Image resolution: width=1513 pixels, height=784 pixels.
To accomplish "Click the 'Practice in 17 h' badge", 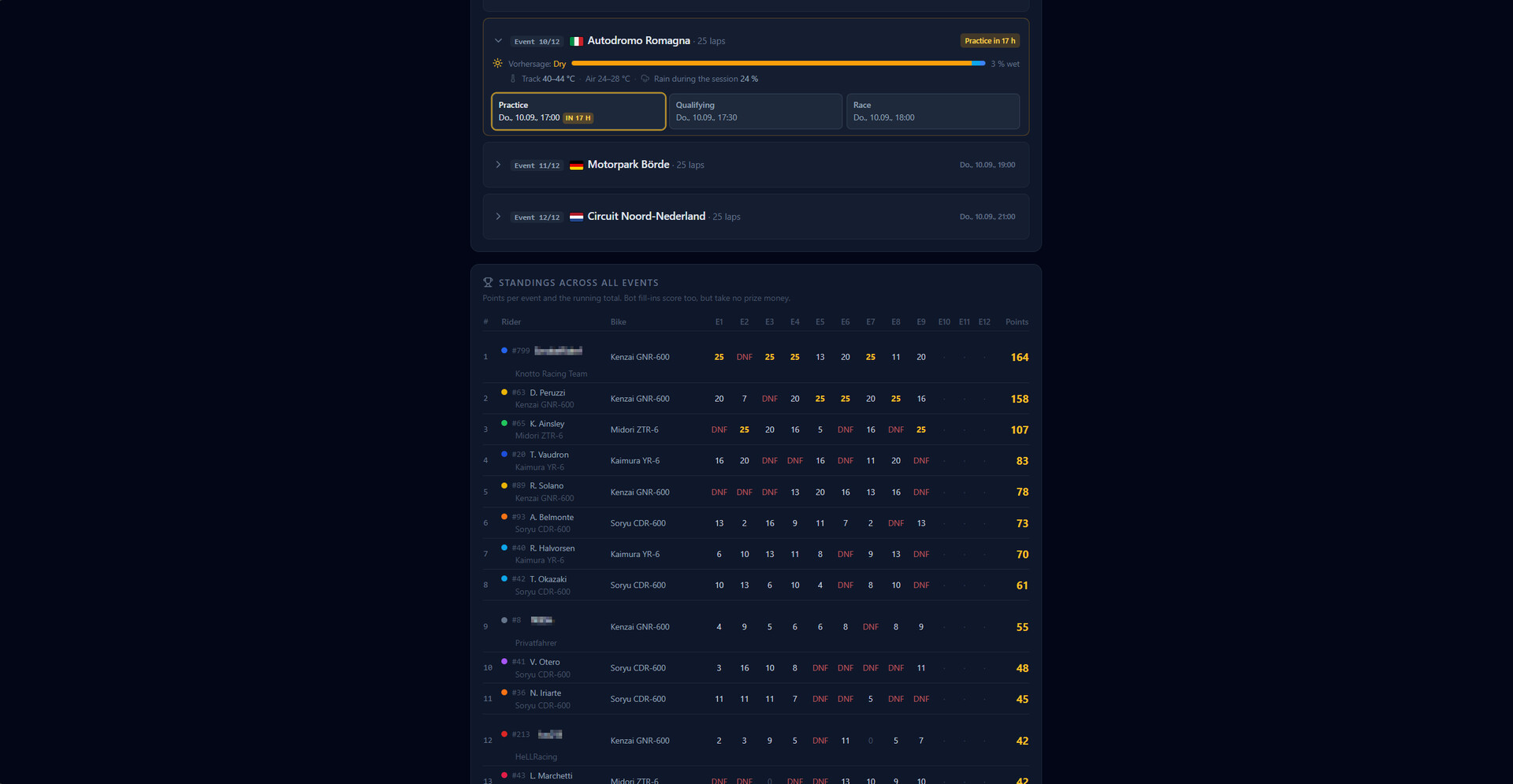I will coord(990,41).
